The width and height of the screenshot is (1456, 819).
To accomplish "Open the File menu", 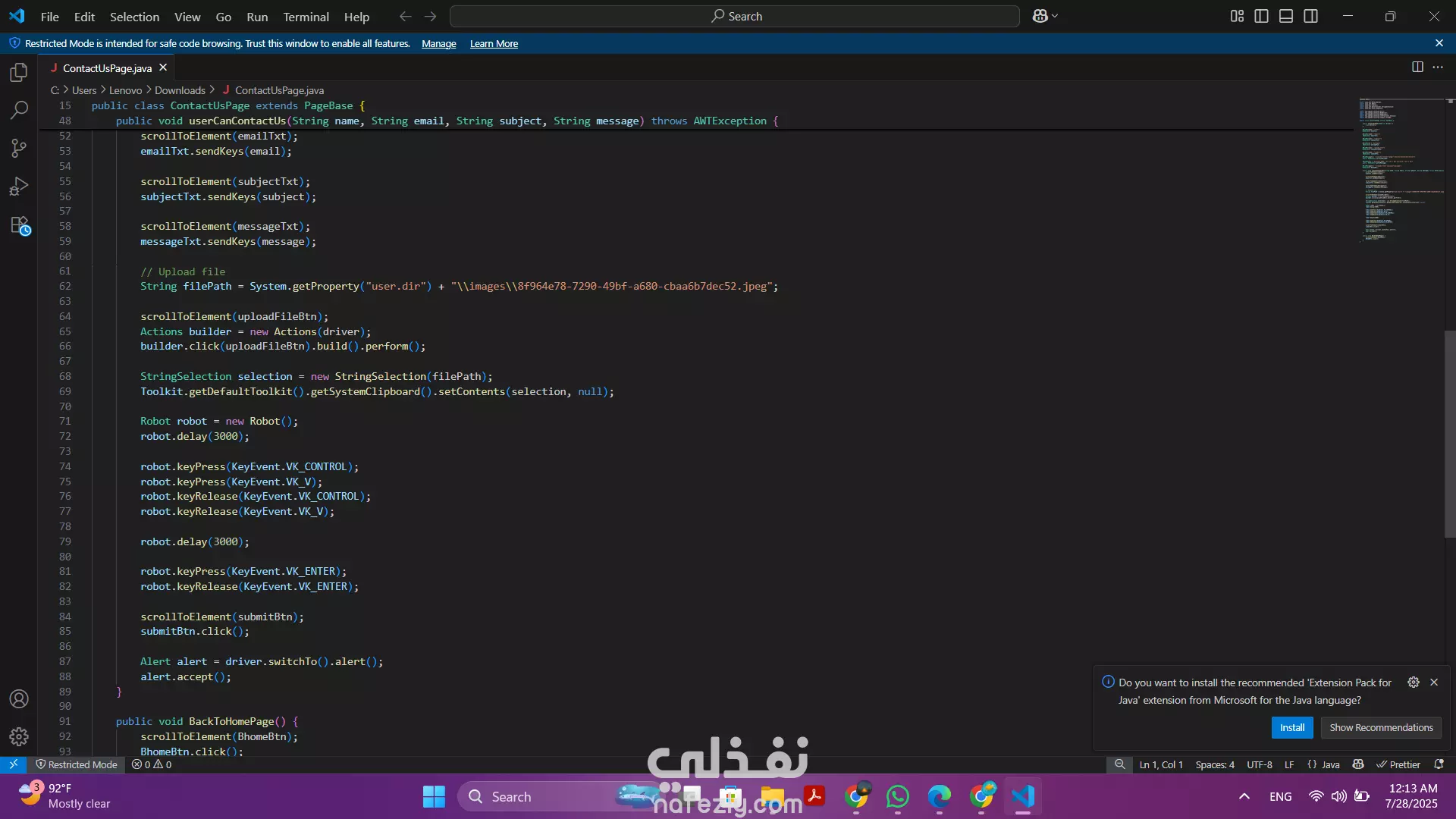I will tap(49, 17).
